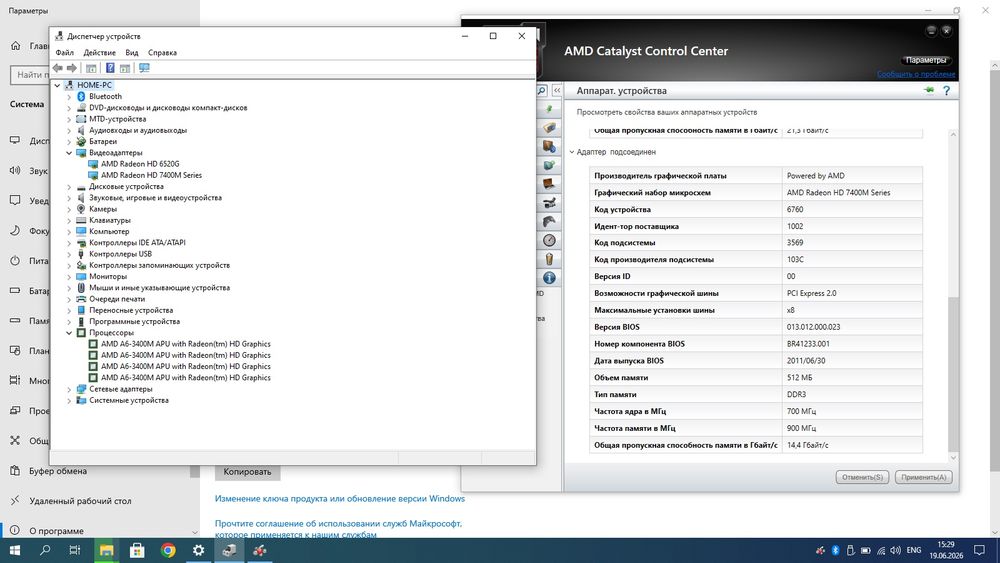Click the Search magnifier on the taskbar
The image size is (1000, 563).
[x=45, y=550]
